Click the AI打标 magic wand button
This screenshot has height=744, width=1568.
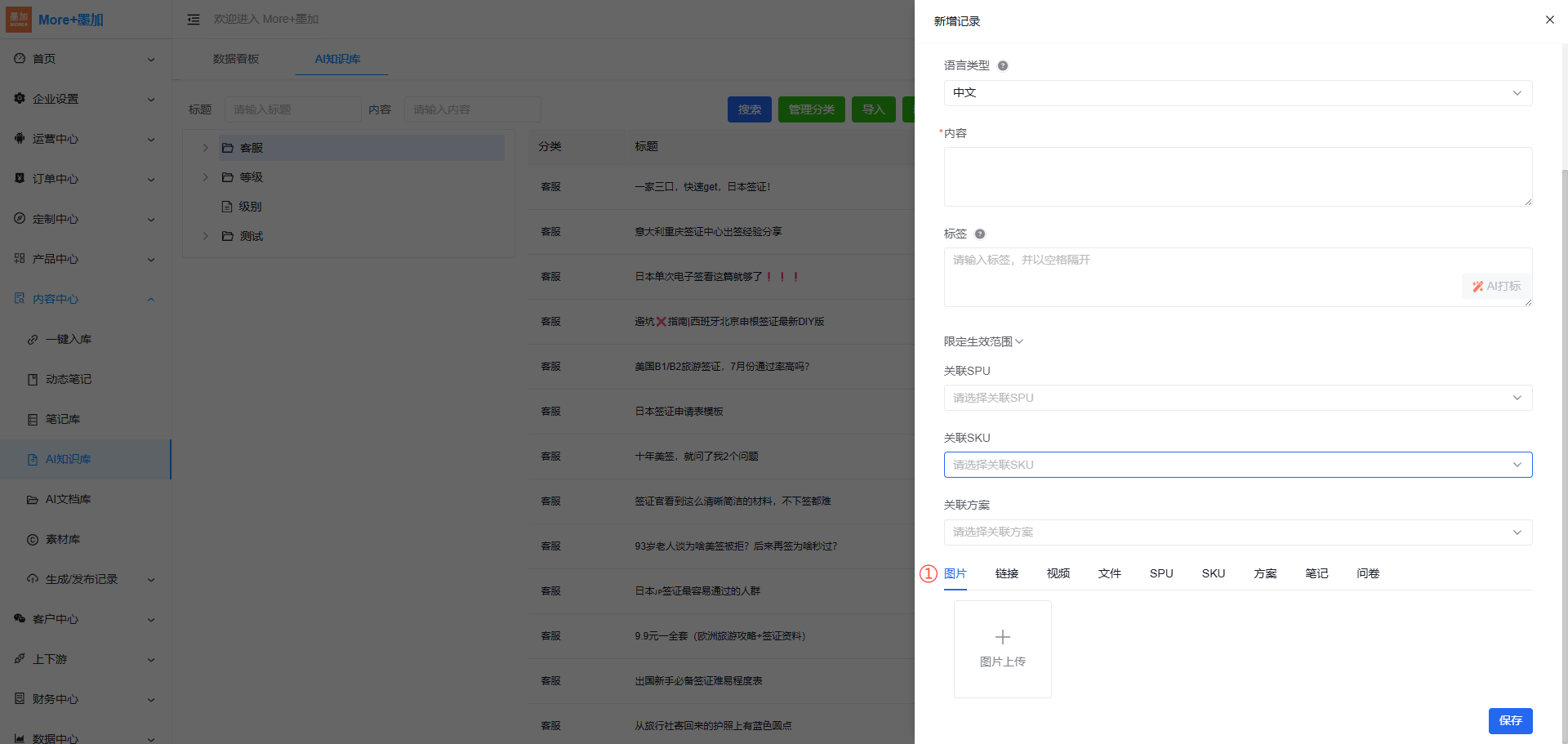pyautogui.click(x=1496, y=287)
